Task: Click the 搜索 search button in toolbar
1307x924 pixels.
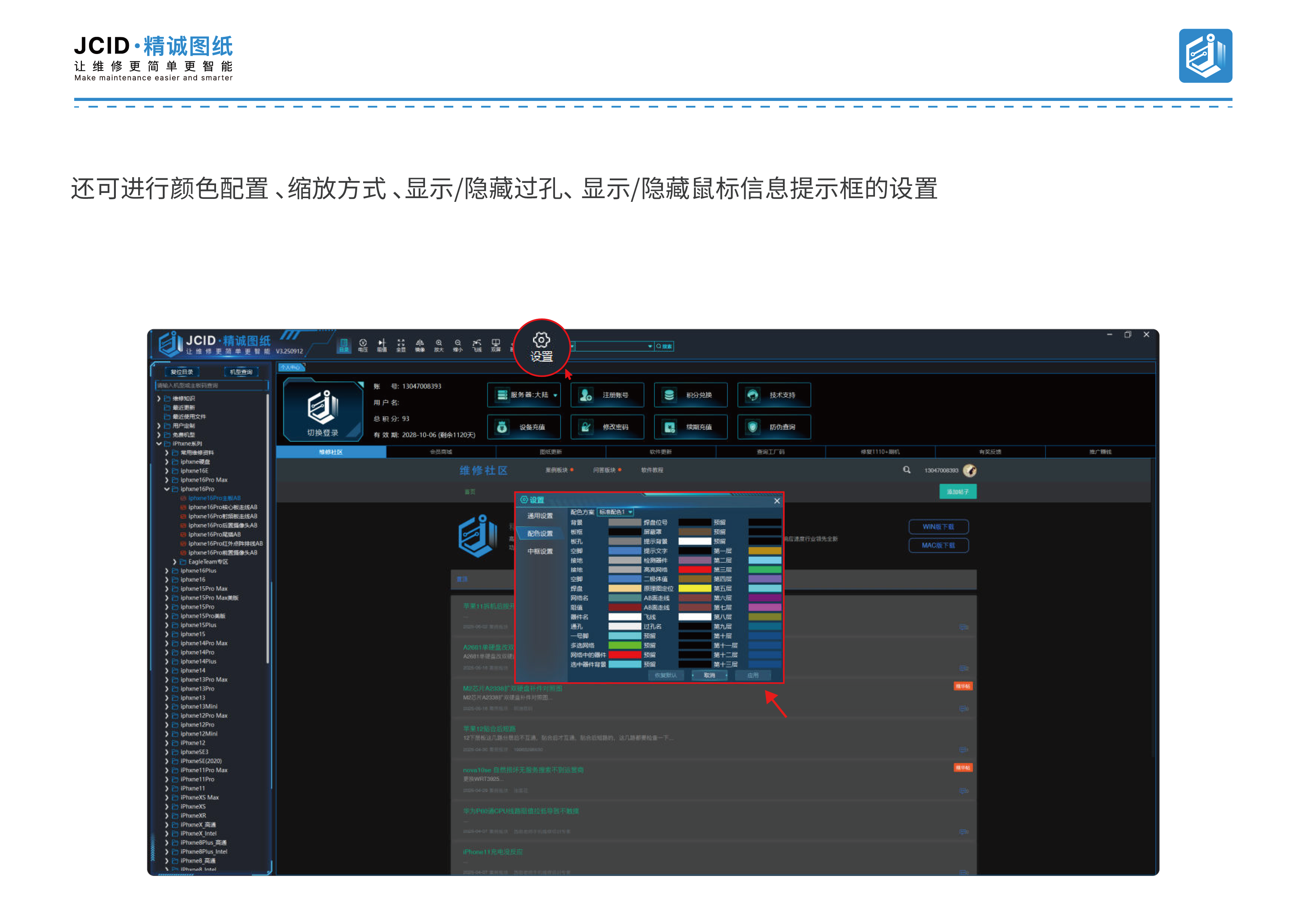Action: point(664,346)
